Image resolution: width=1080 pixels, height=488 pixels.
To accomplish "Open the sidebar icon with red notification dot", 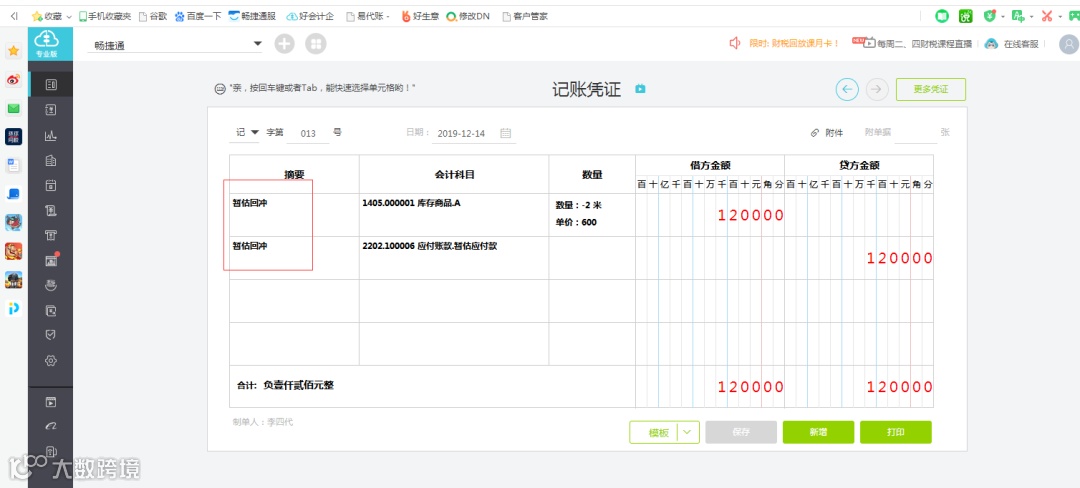I will [51, 260].
